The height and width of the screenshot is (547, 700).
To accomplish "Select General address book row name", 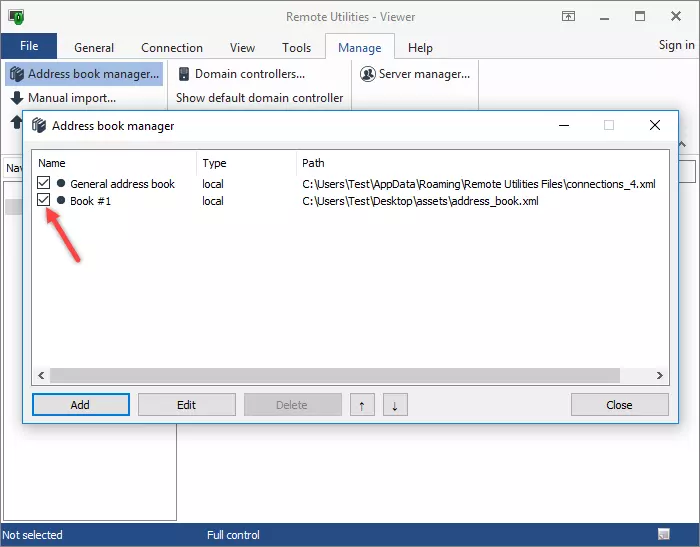I will [122, 184].
